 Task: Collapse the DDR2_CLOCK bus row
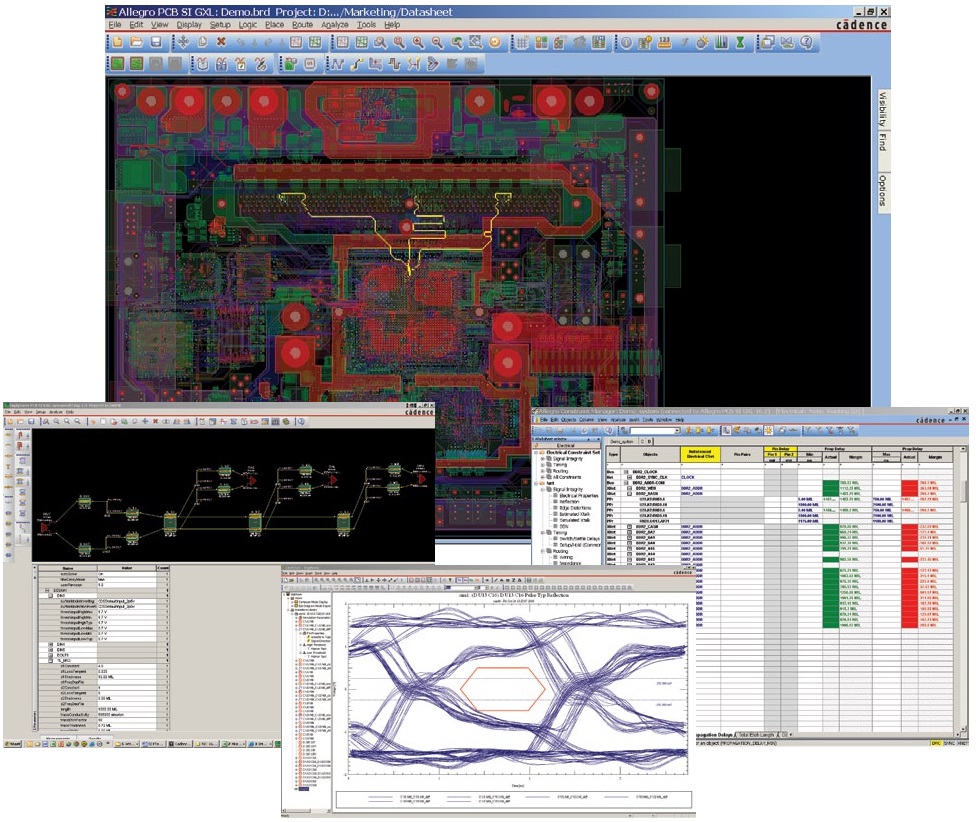tap(628, 472)
